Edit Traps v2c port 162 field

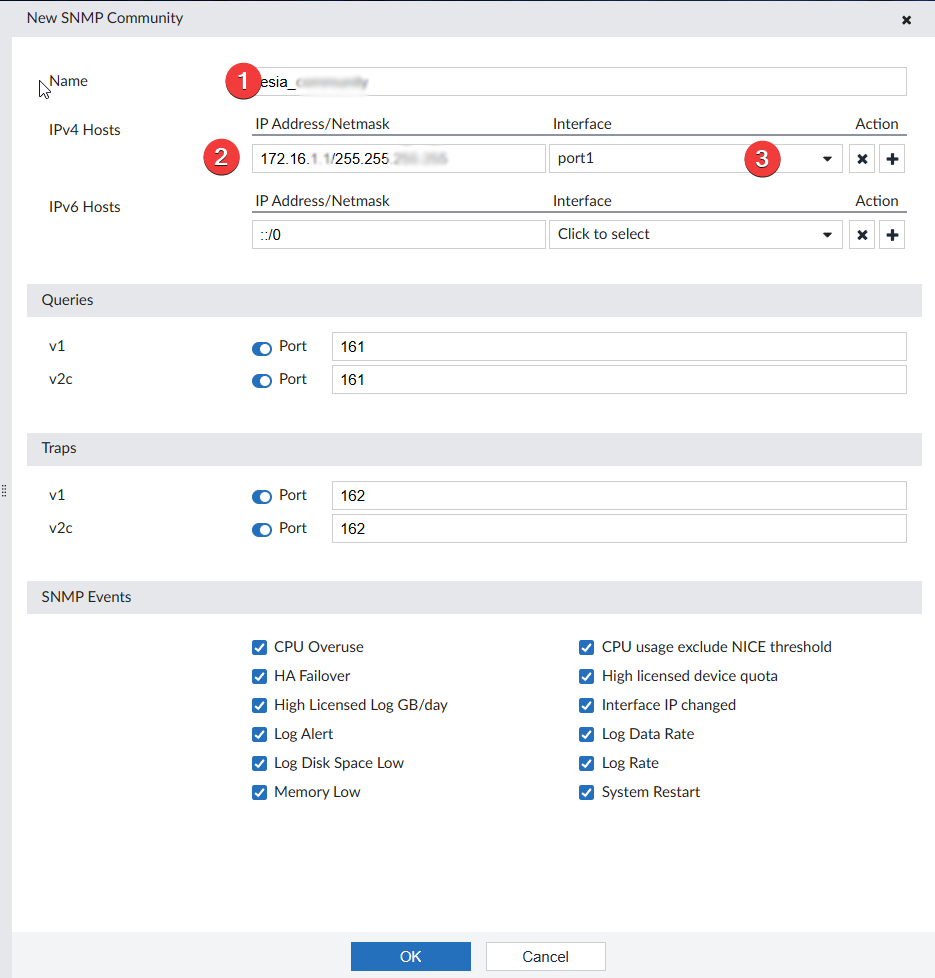619,528
